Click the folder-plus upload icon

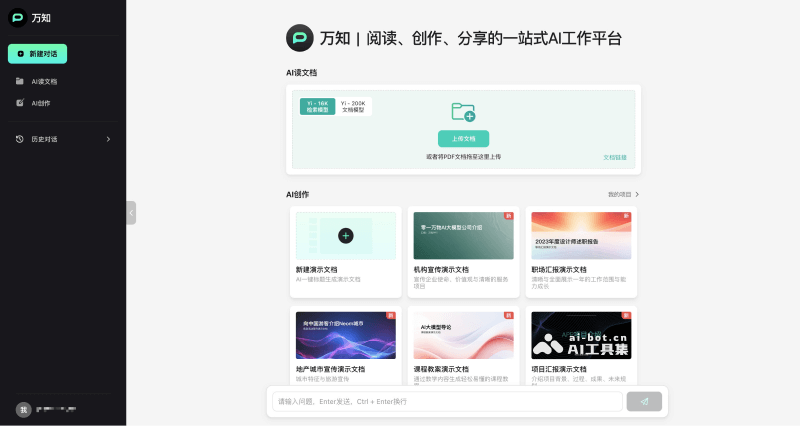click(x=463, y=112)
